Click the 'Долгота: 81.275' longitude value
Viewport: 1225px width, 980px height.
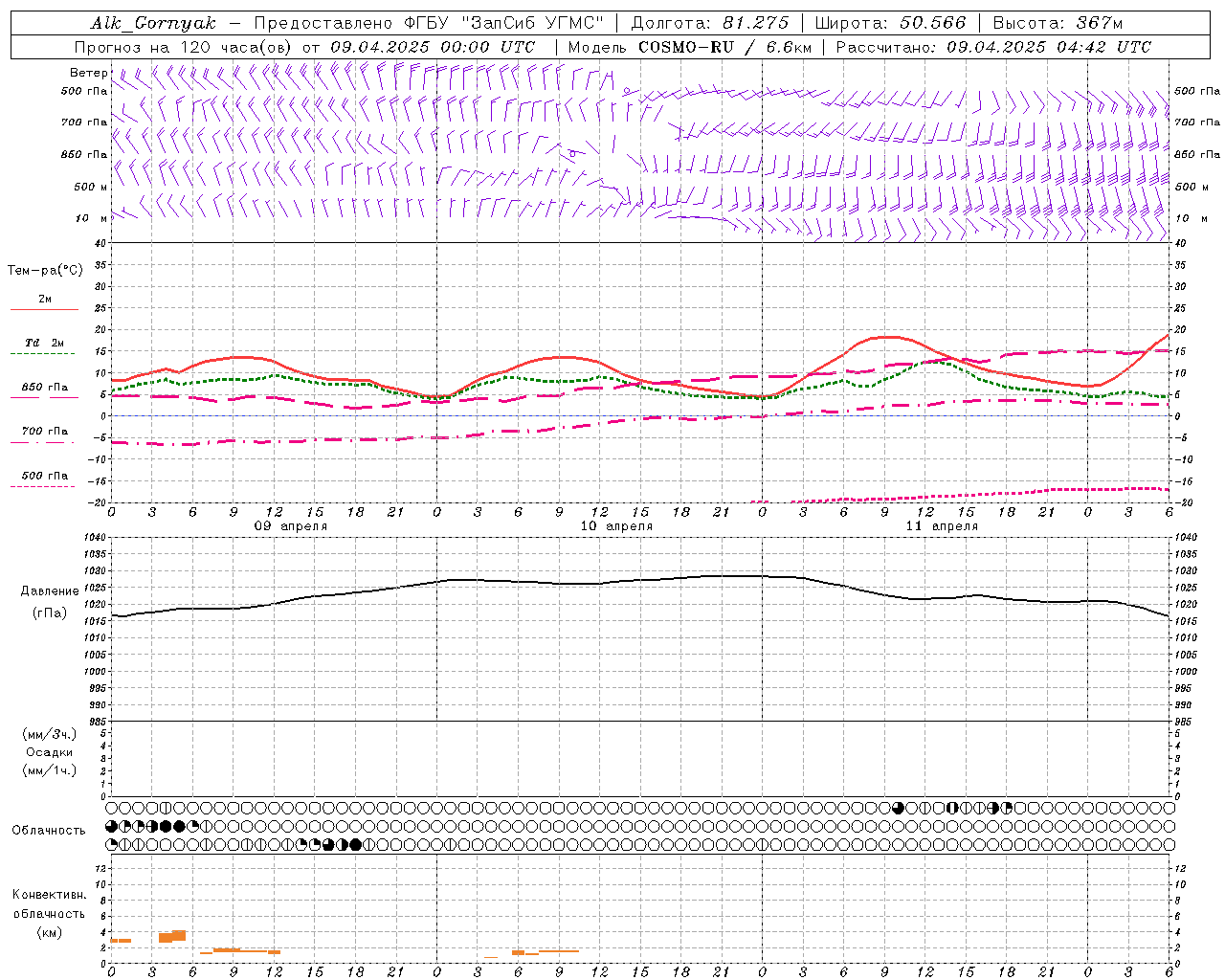coord(710,23)
